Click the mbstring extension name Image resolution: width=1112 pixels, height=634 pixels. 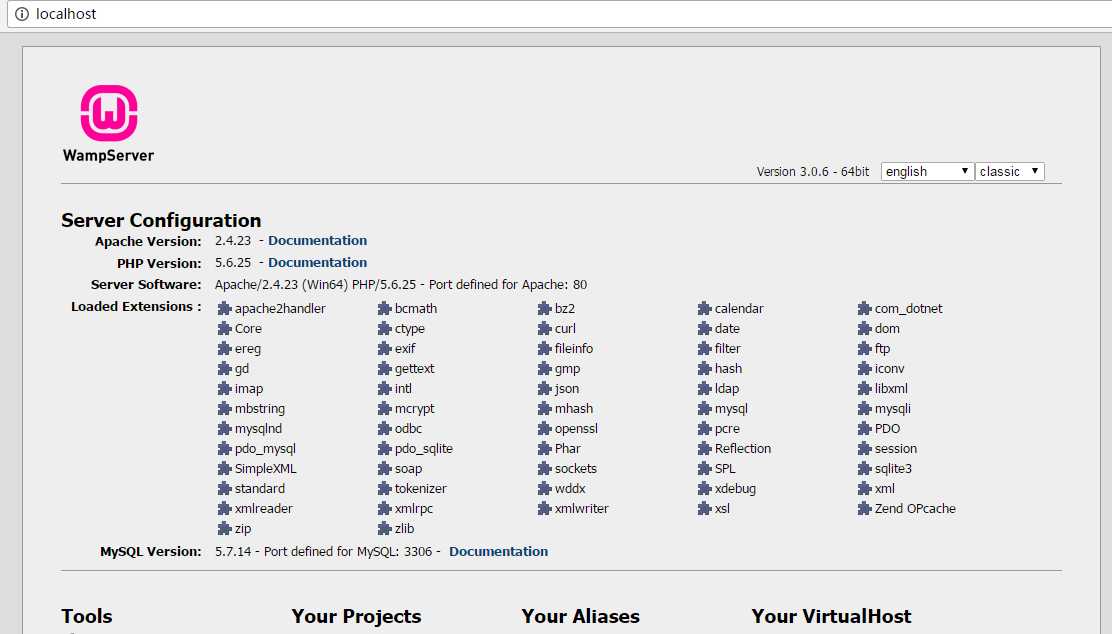260,408
